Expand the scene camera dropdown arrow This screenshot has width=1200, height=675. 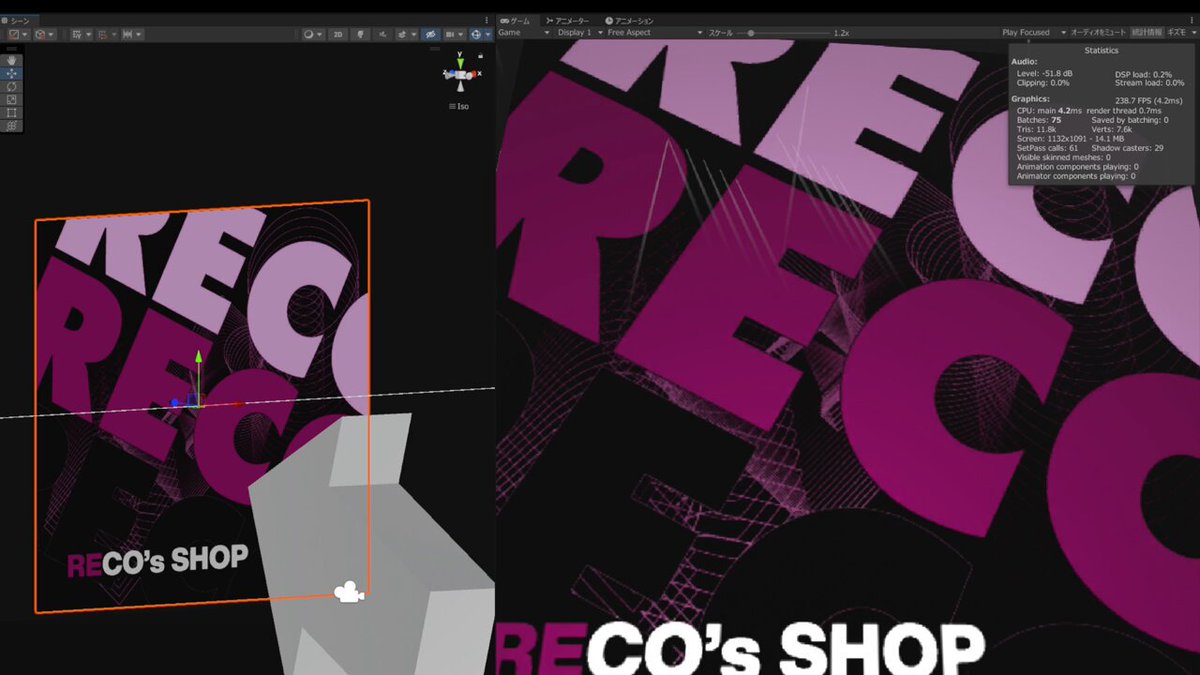click(461, 34)
